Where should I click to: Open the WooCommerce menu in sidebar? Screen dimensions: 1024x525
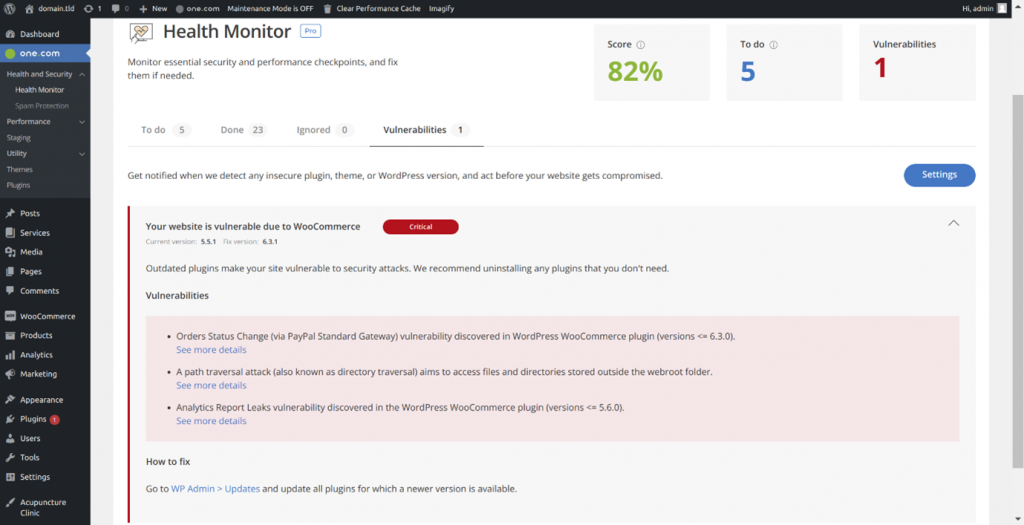coord(47,316)
